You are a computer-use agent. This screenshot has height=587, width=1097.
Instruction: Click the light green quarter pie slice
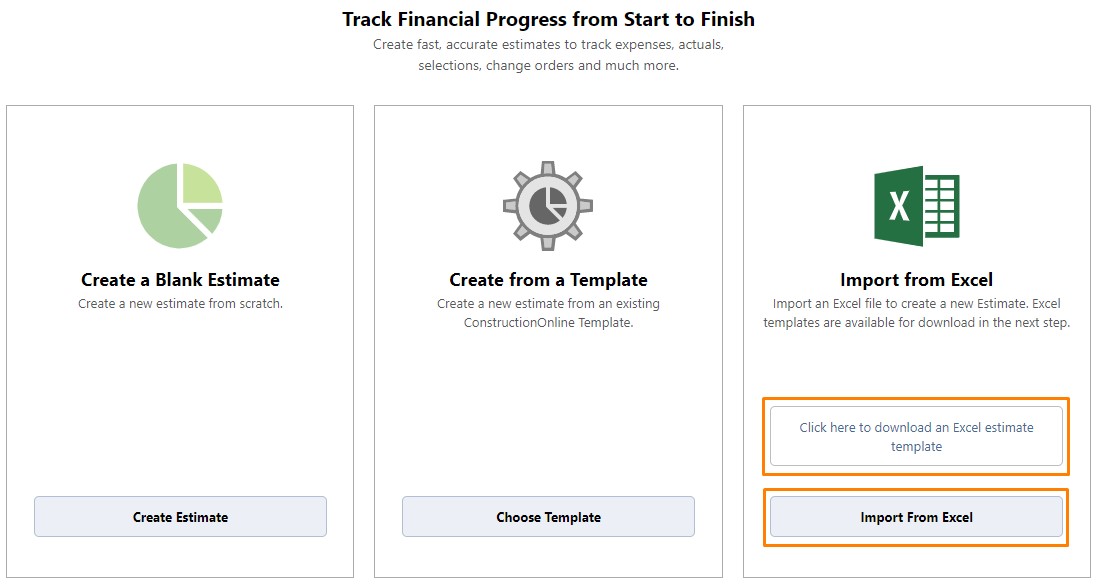[202, 183]
